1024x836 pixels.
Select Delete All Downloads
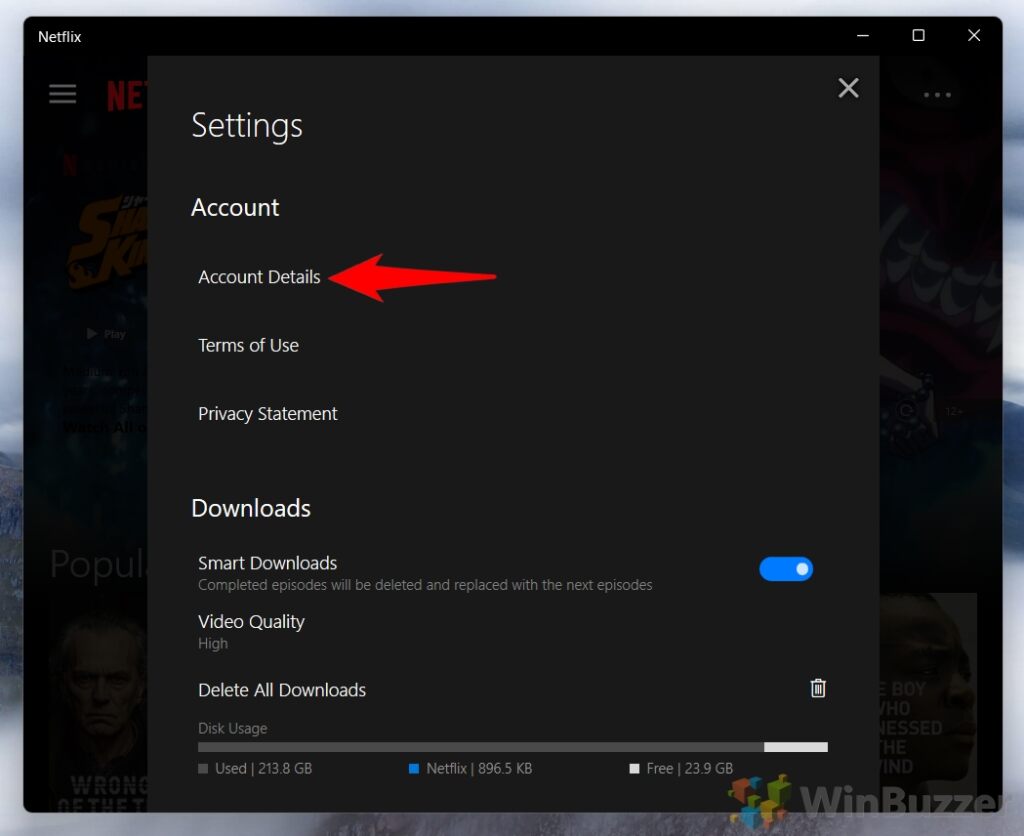[x=282, y=690]
